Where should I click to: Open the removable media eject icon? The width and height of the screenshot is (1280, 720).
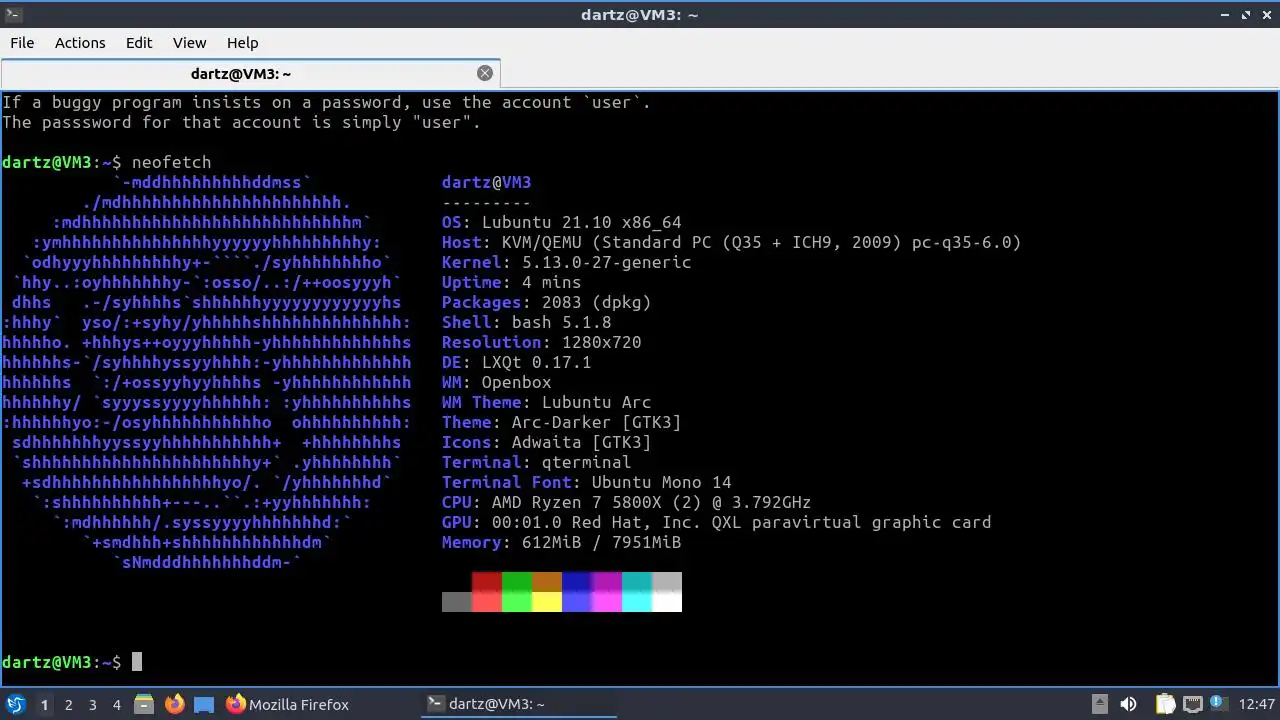pos(1099,704)
